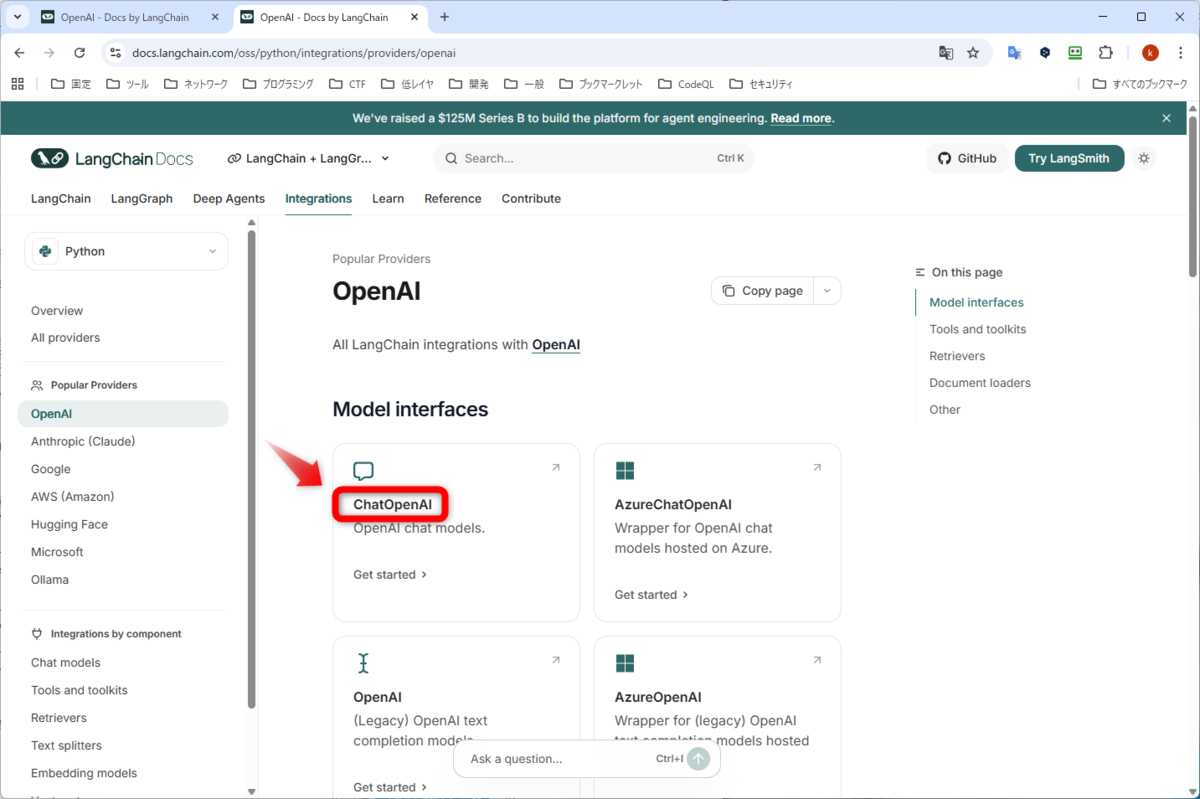Open Google Translate from the address bar icon
Viewport: 1200px width, 799px height.
click(x=946, y=51)
